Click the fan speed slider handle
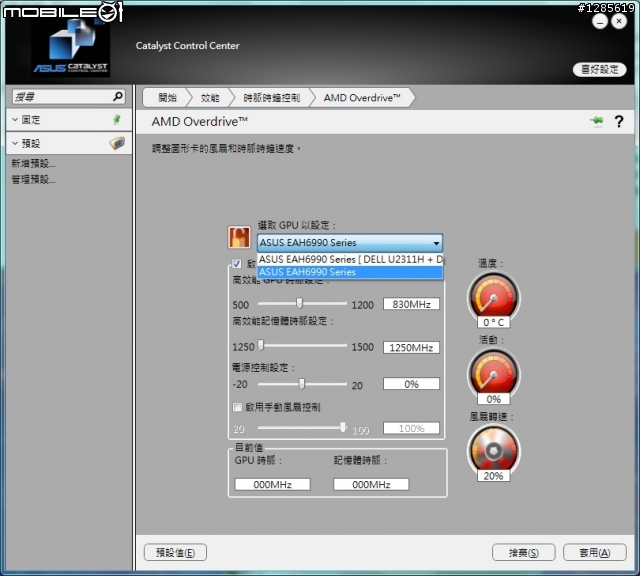This screenshot has width=640, height=576. [343, 427]
